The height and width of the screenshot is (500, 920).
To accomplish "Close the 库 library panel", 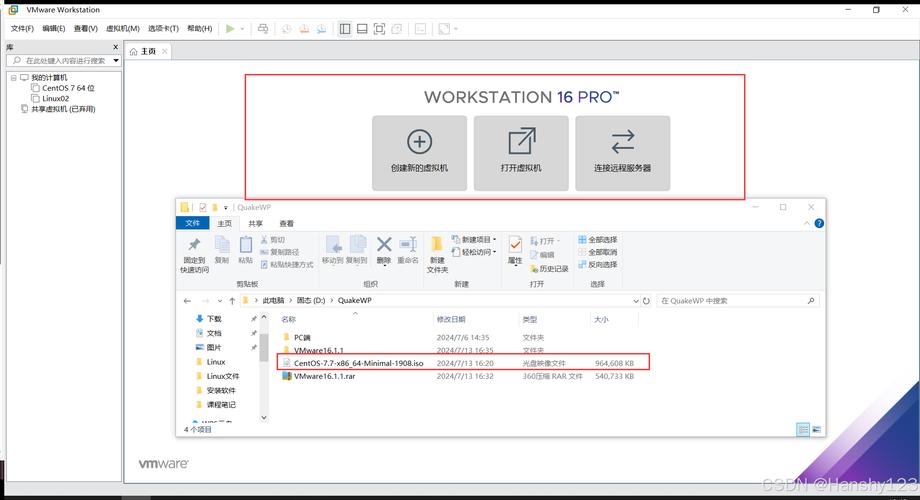I will click(x=116, y=47).
